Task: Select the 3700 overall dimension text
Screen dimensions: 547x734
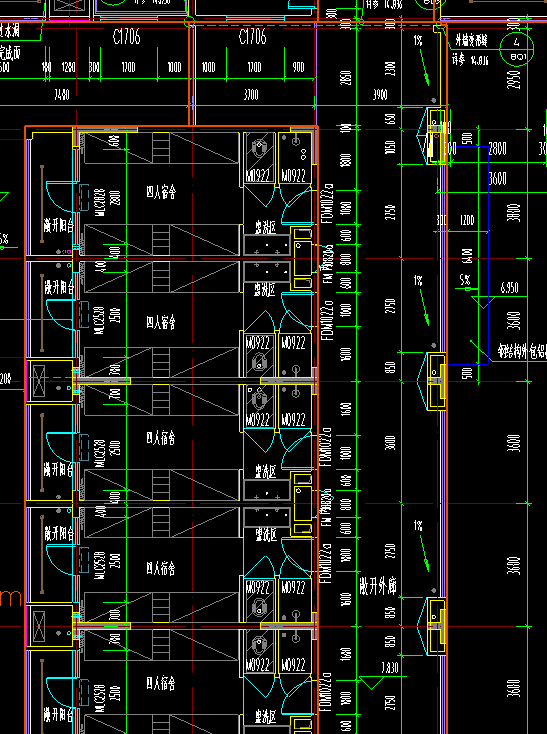Action: (251, 95)
